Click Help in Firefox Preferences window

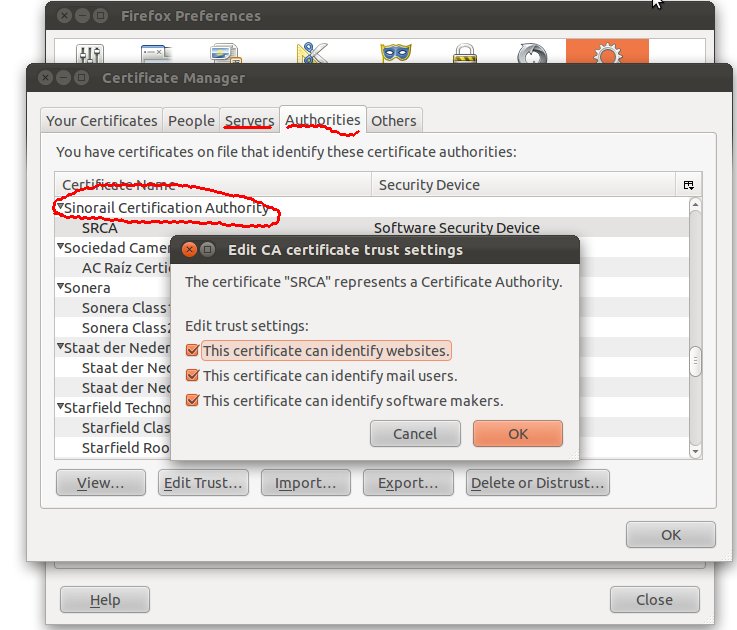(x=105, y=599)
